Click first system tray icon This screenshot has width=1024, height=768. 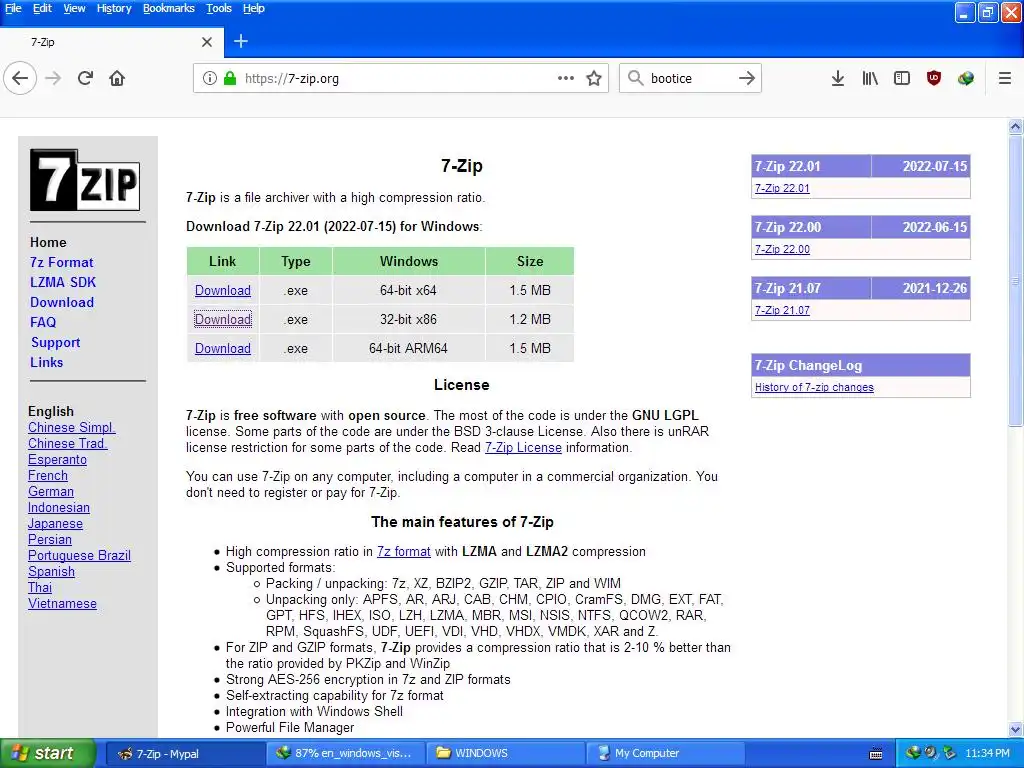(x=913, y=753)
